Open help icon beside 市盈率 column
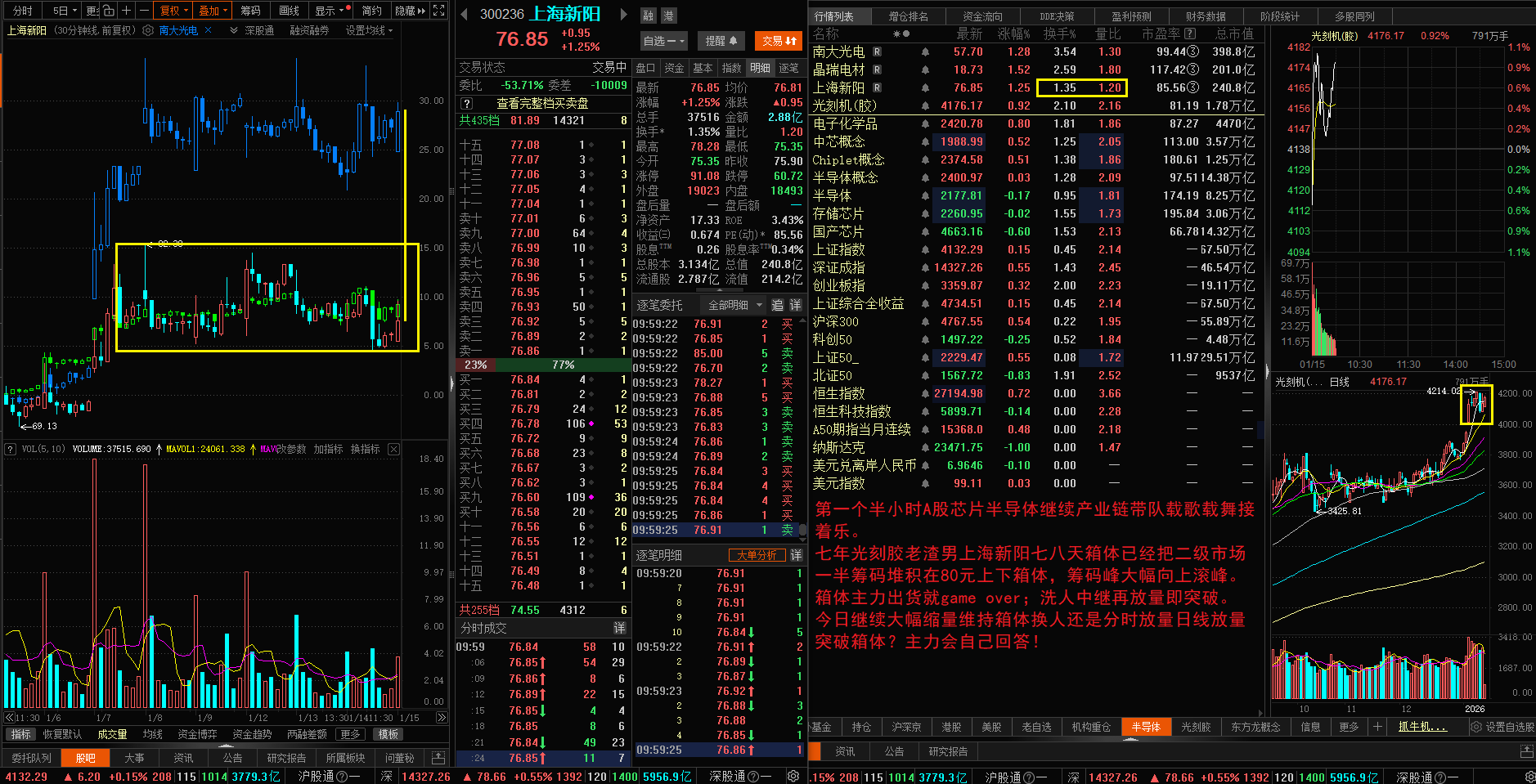The width and height of the screenshot is (1536, 784). (1190, 34)
